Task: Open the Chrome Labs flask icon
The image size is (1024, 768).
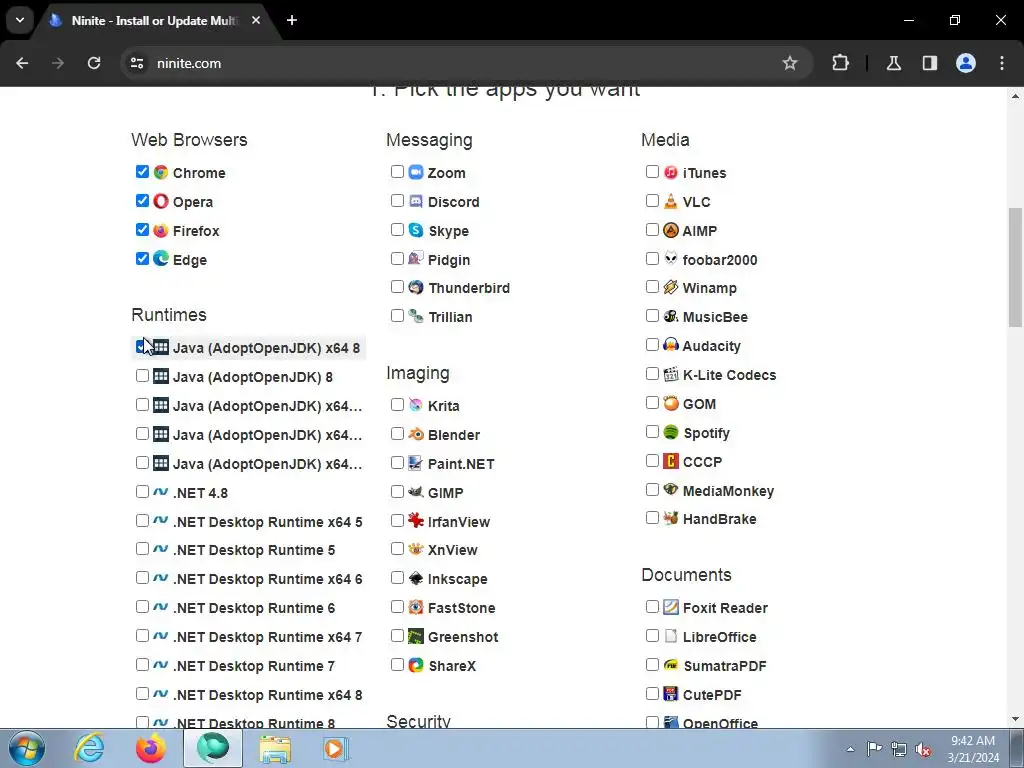Action: click(x=893, y=63)
